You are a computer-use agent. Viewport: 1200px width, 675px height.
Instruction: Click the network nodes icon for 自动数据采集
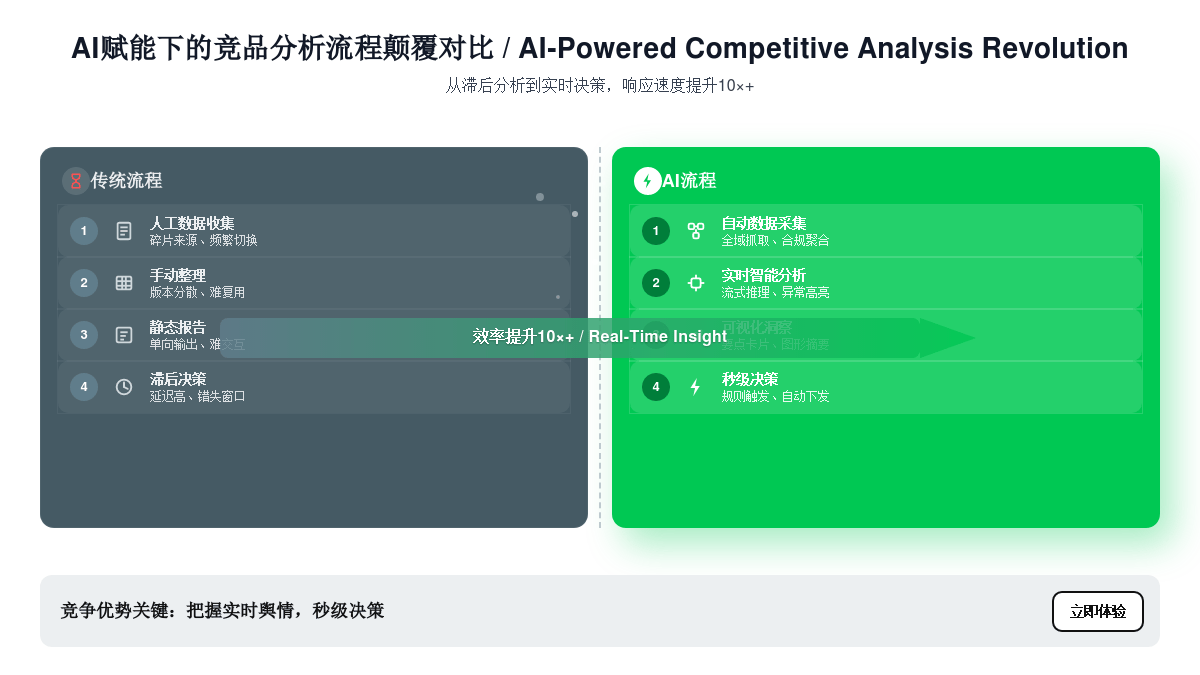(x=696, y=231)
